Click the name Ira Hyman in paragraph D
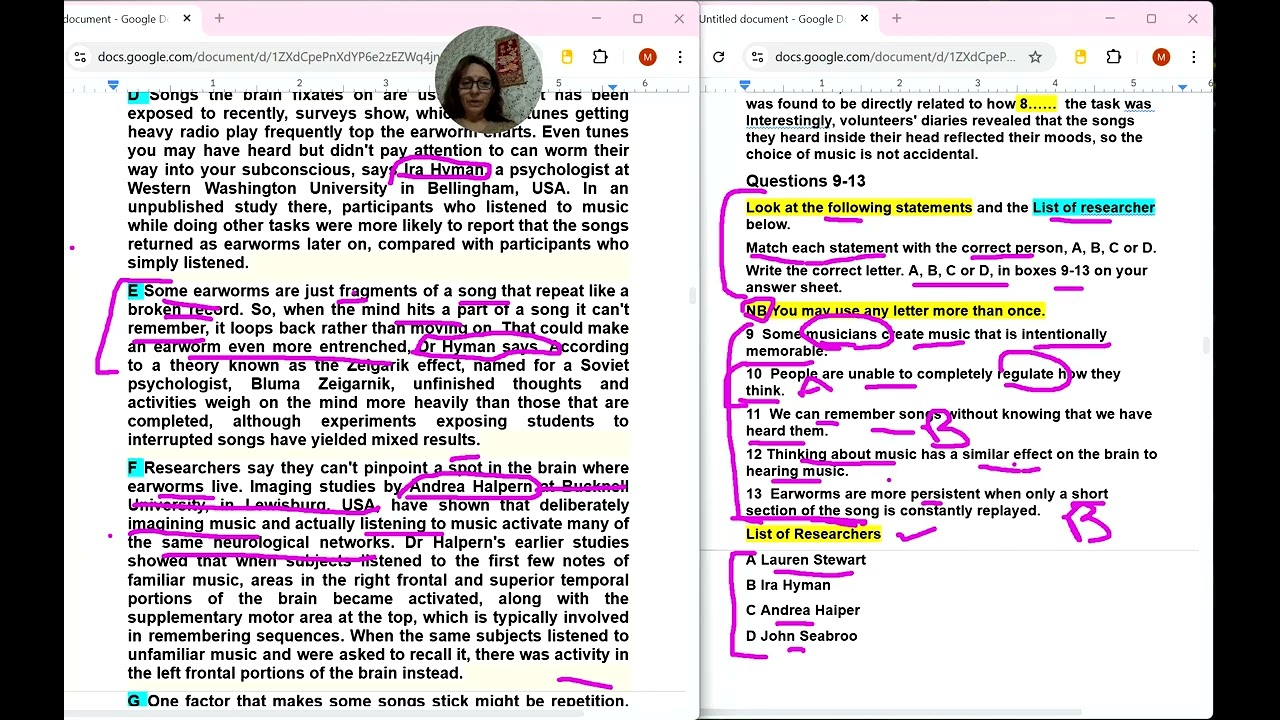 [444, 170]
